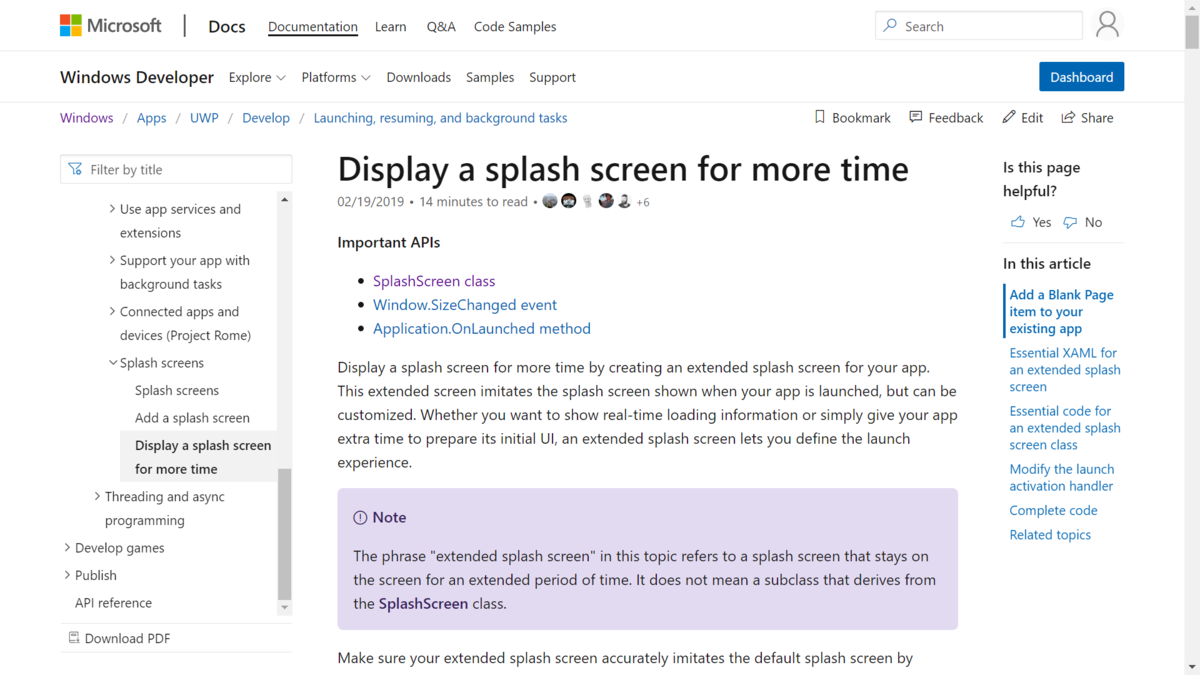1200x675 pixels.
Task: Click the Share arrow icon
Action: 1068,117
